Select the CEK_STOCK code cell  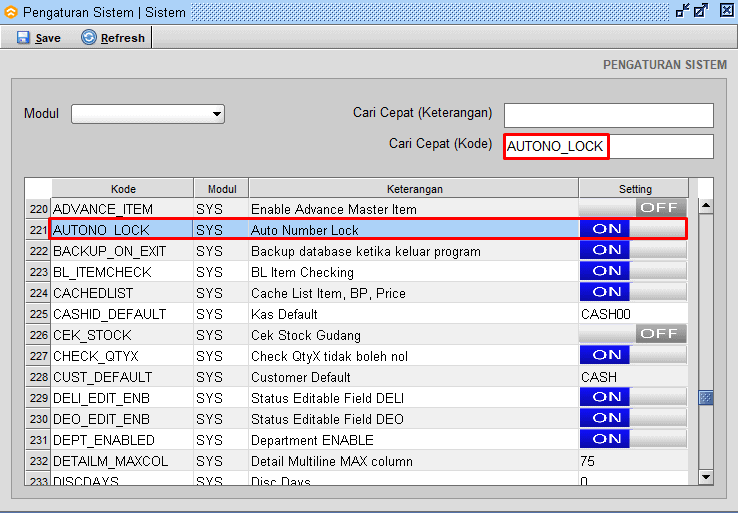(x=122, y=335)
